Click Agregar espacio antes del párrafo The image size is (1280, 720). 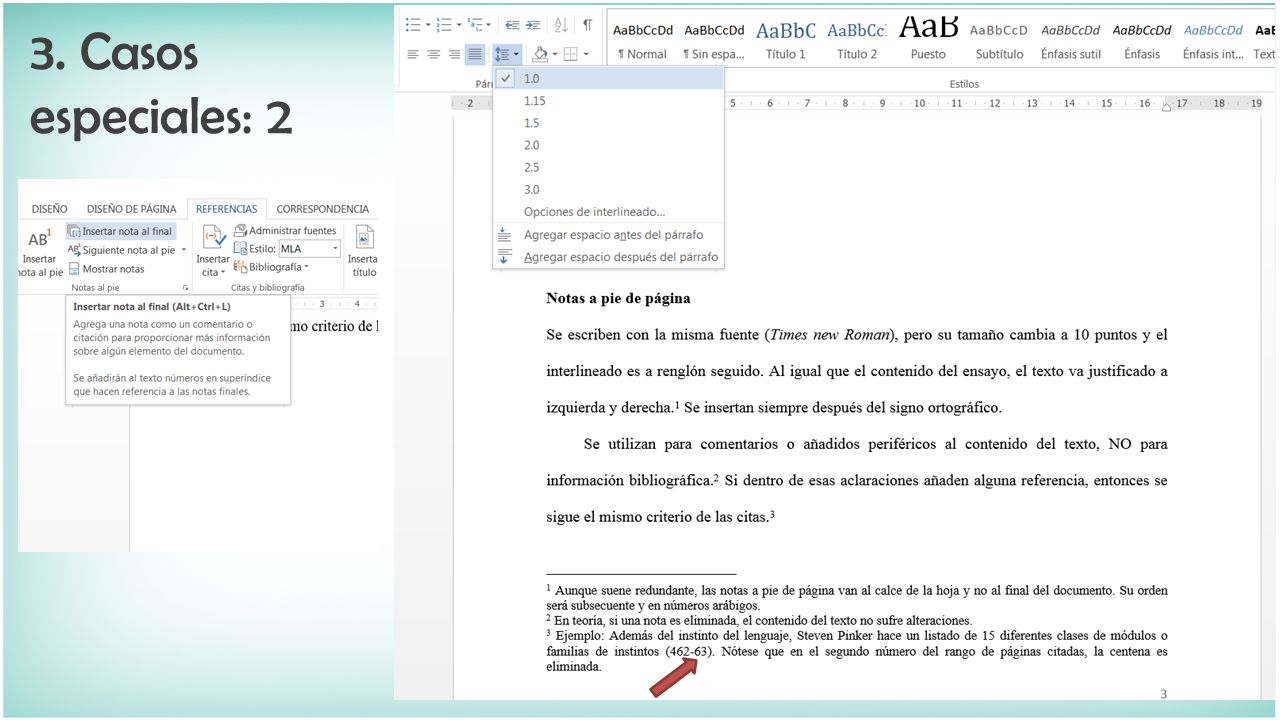pyautogui.click(x=607, y=235)
